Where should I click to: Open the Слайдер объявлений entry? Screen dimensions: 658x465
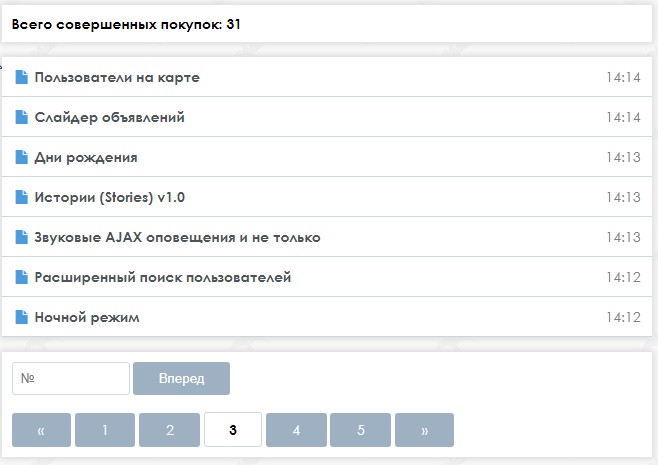110,118
